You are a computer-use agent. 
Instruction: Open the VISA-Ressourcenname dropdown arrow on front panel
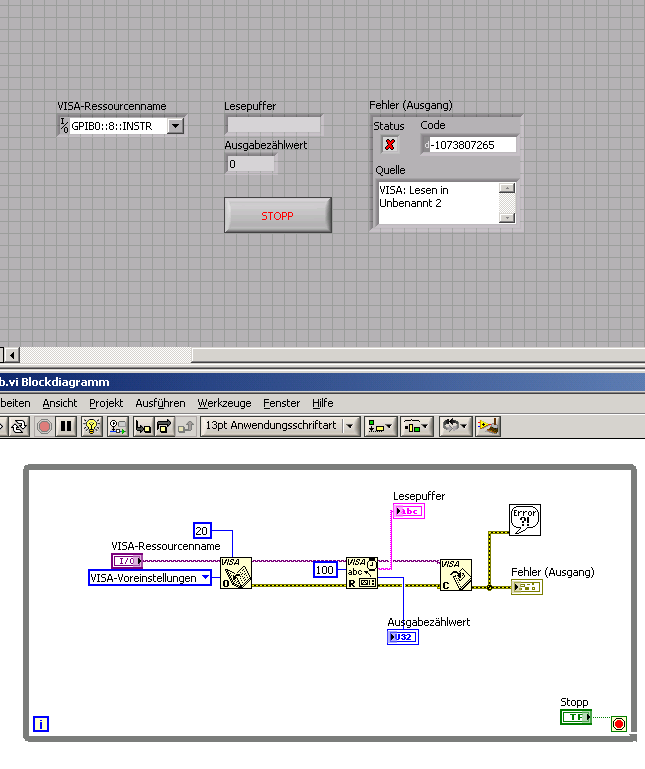(175, 126)
